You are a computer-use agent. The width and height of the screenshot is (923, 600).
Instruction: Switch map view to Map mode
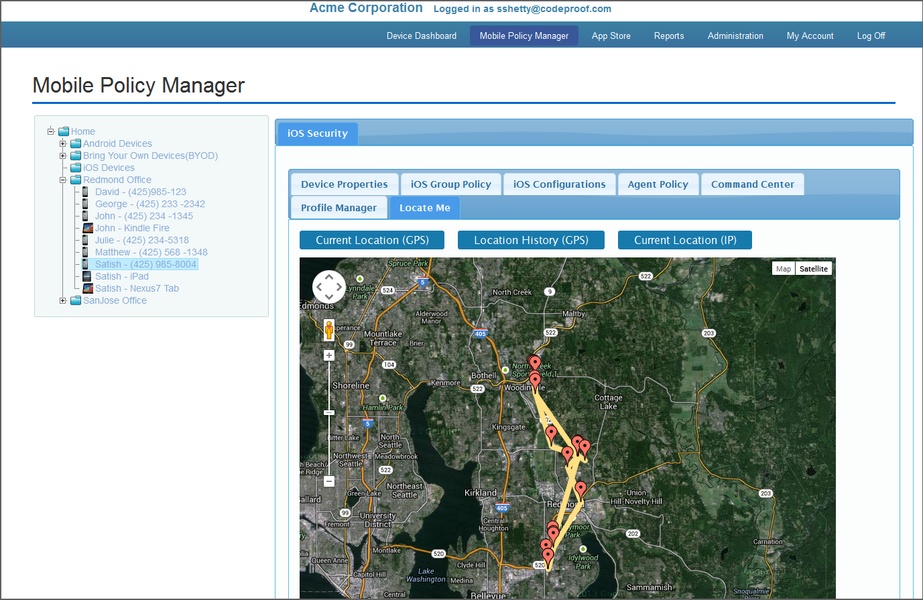point(783,268)
